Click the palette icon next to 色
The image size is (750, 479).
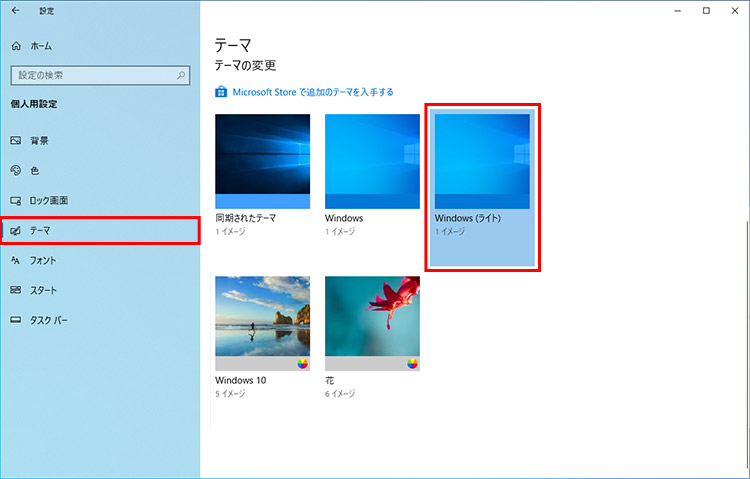[16, 170]
